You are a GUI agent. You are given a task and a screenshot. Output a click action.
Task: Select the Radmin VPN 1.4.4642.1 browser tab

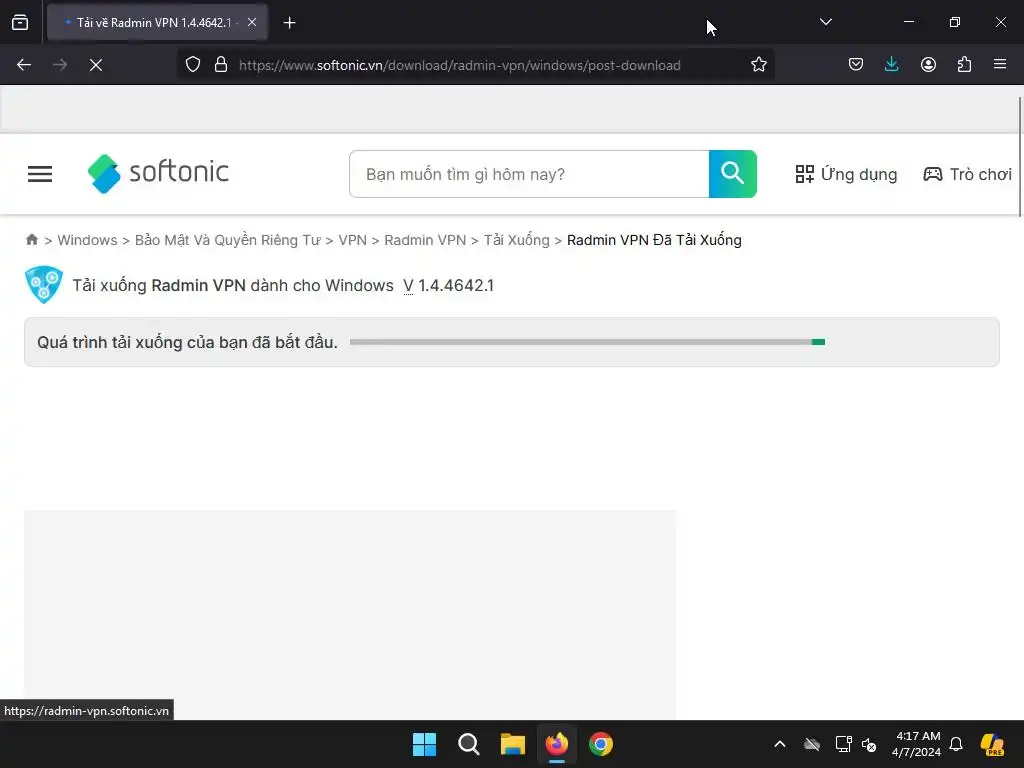click(x=157, y=22)
